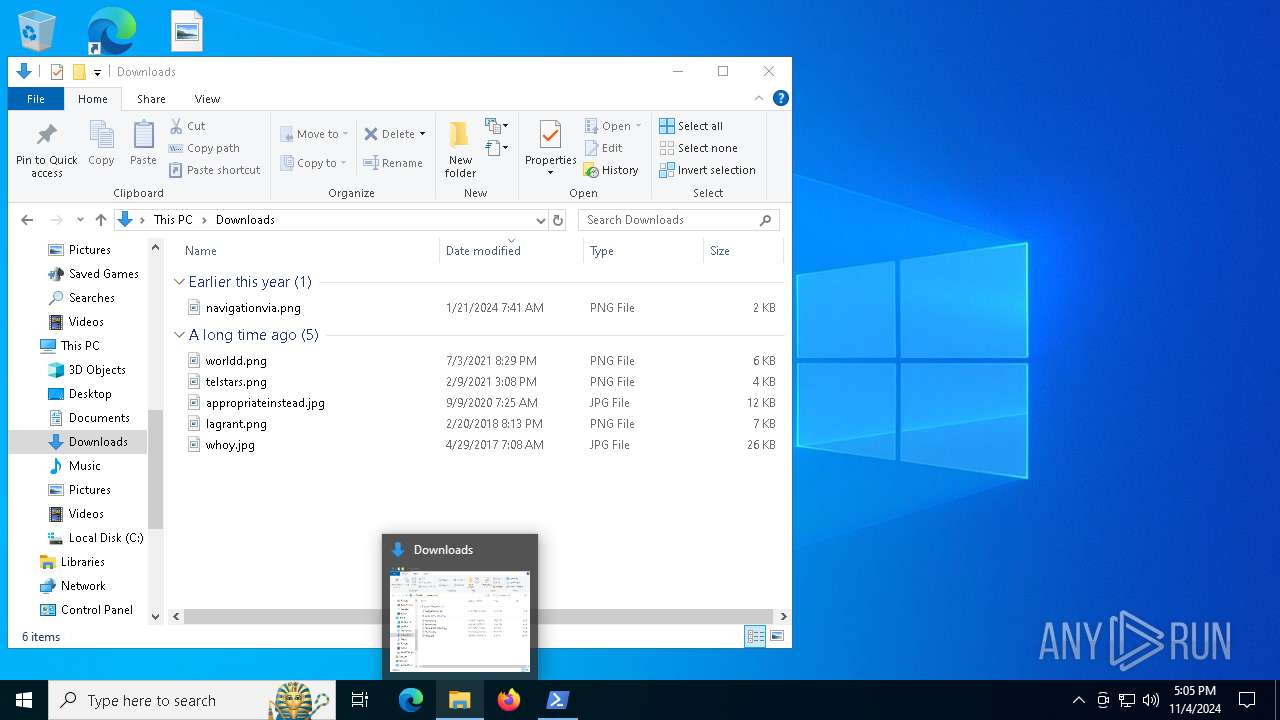Open the Easy access dropdown

(x=497, y=148)
